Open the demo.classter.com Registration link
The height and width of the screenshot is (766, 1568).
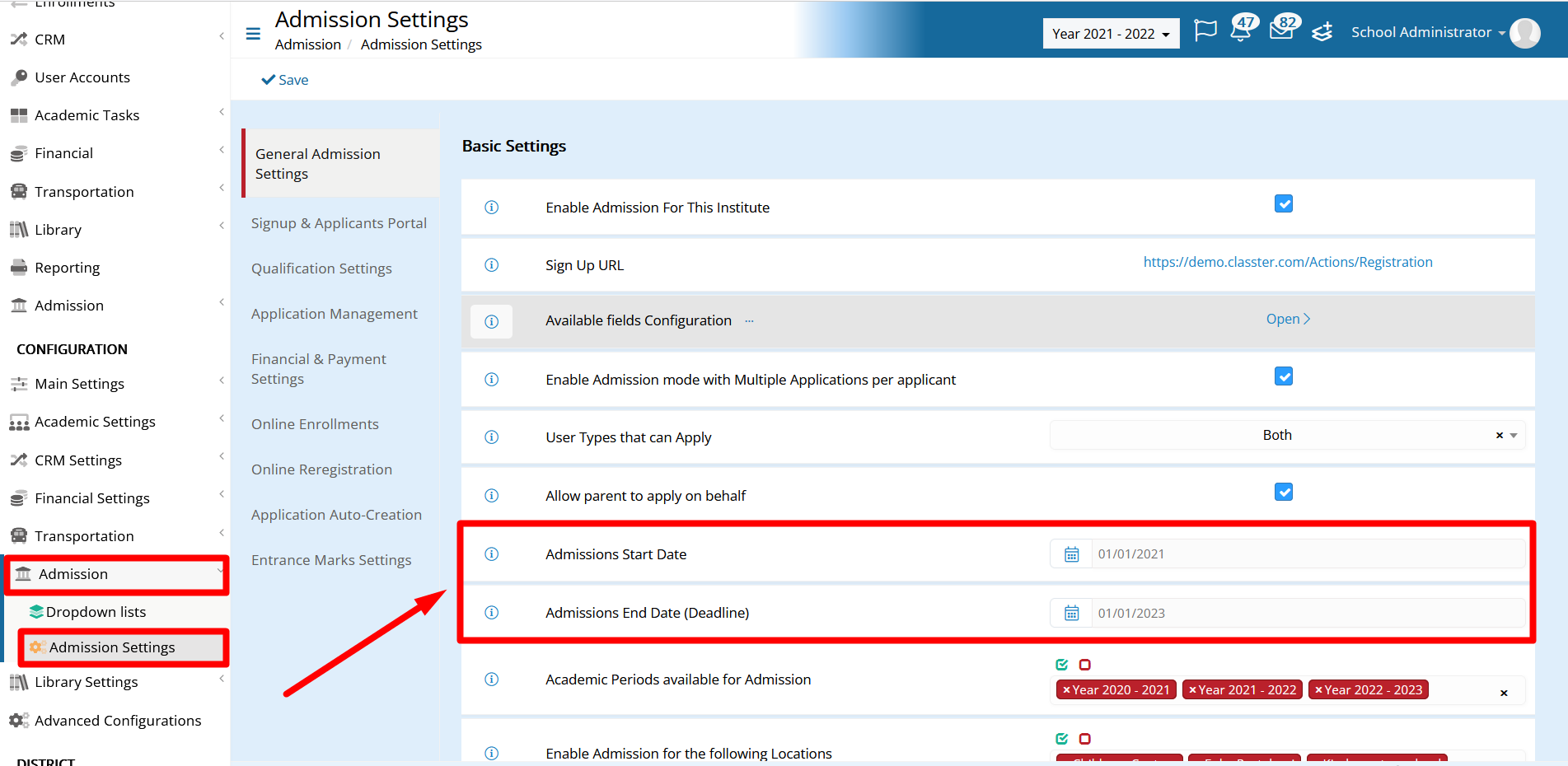(1288, 262)
